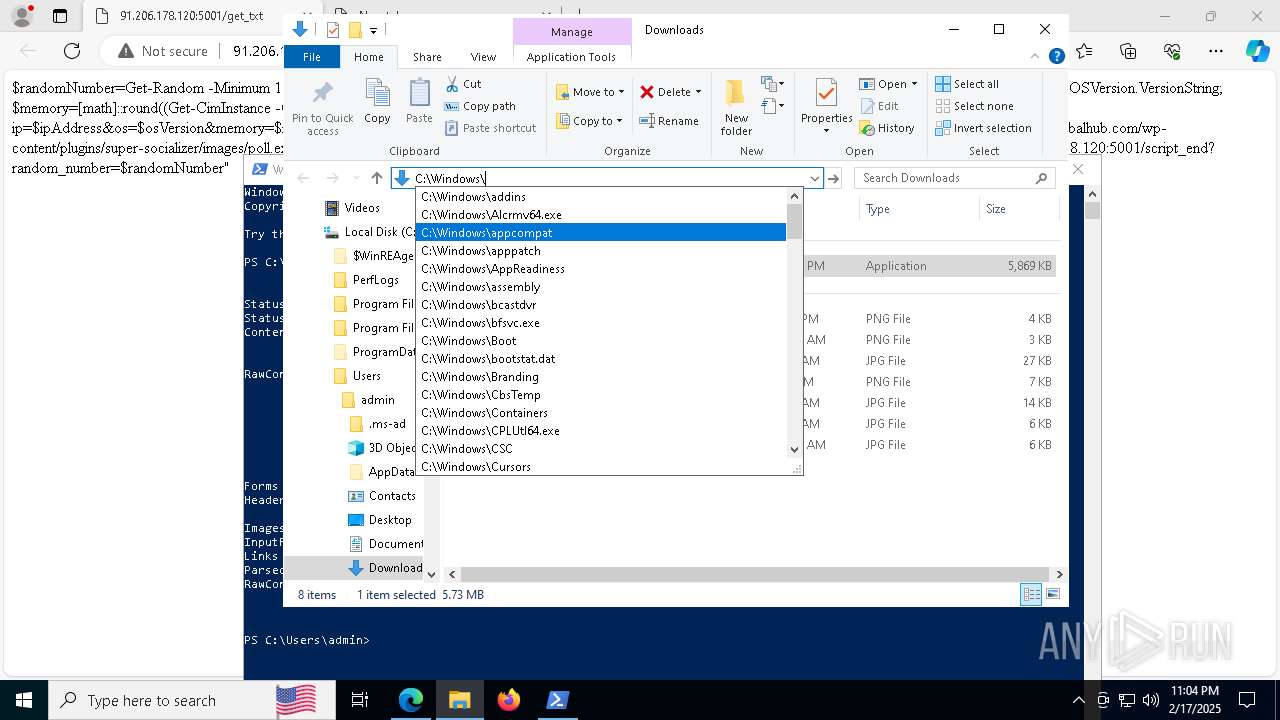The width and height of the screenshot is (1280, 720).
Task: Switch to the View ribbon tab
Action: point(483,57)
